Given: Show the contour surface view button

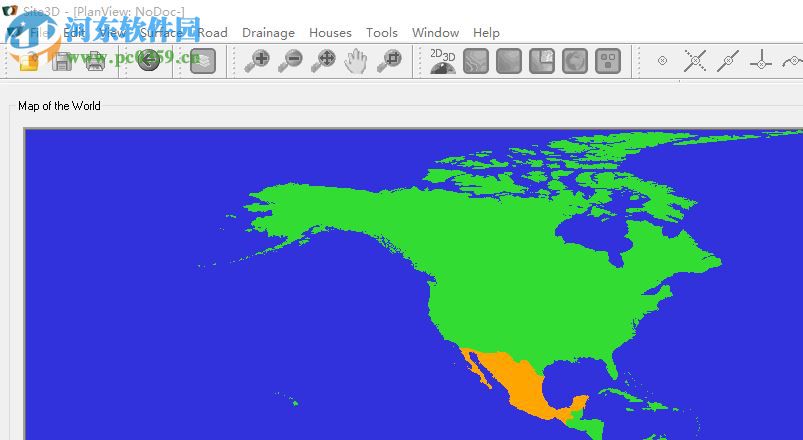Looking at the screenshot, I should (x=476, y=61).
